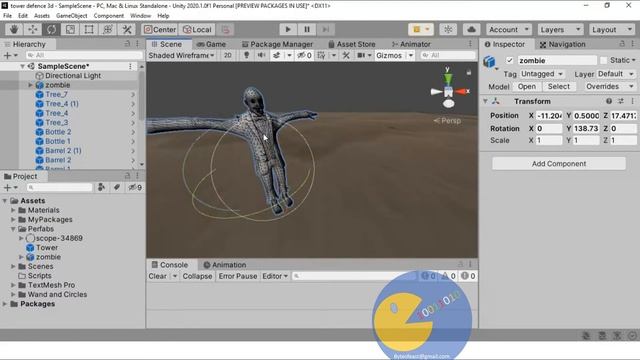The image size is (640, 360).
Task: Select Bottle 2 in Hierarchy
Action: point(58,132)
